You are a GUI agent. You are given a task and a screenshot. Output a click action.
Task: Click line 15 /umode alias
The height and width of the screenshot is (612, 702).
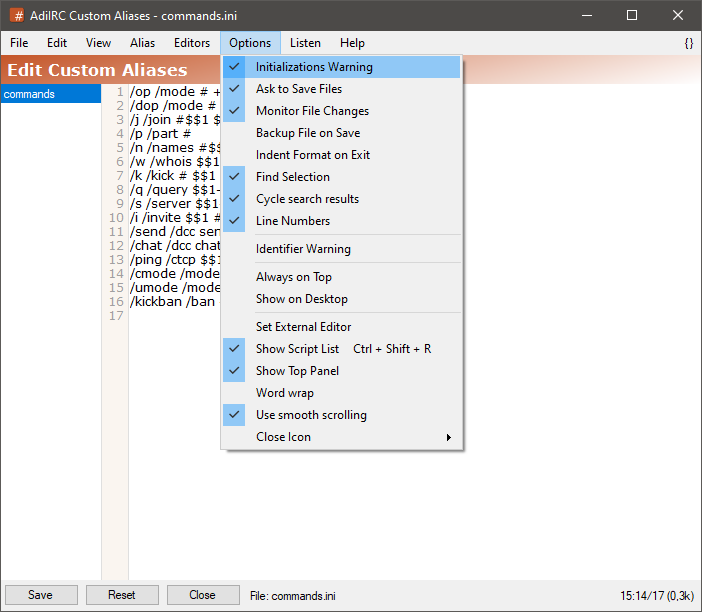point(175,287)
